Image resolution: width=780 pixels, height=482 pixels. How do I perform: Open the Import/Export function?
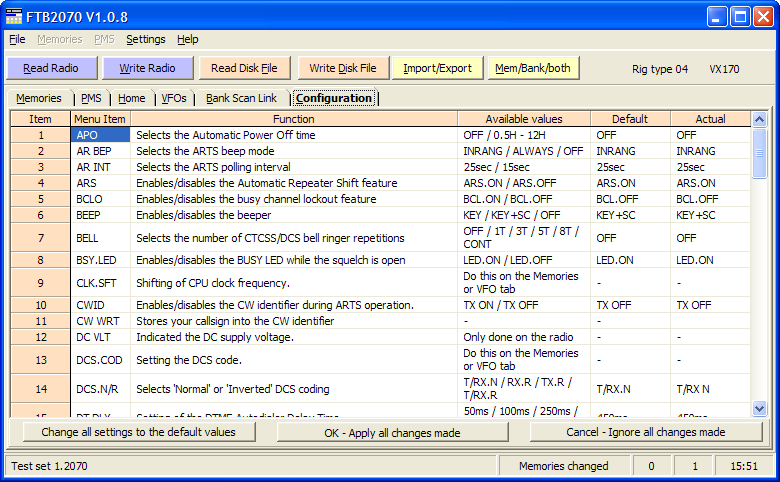click(x=437, y=68)
